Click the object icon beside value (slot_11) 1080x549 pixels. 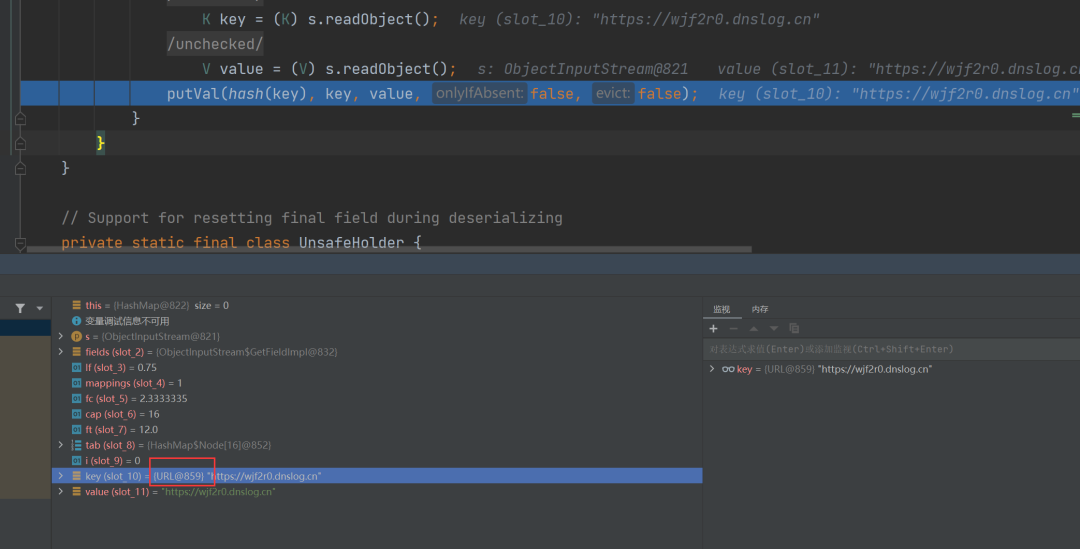click(76, 492)
